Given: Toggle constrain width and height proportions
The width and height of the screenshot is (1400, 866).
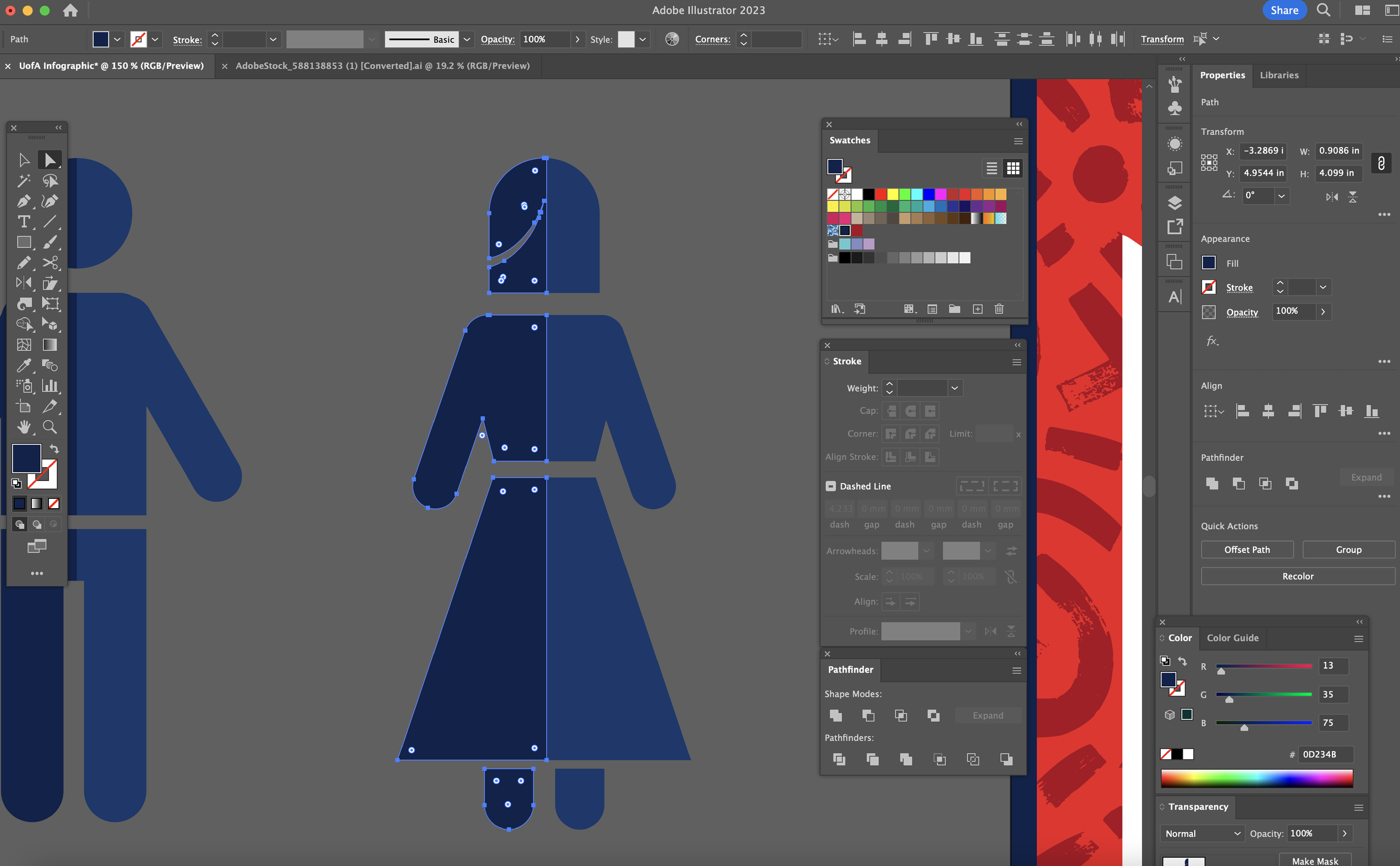Looking at the screenshot, I should [1381, 163].
